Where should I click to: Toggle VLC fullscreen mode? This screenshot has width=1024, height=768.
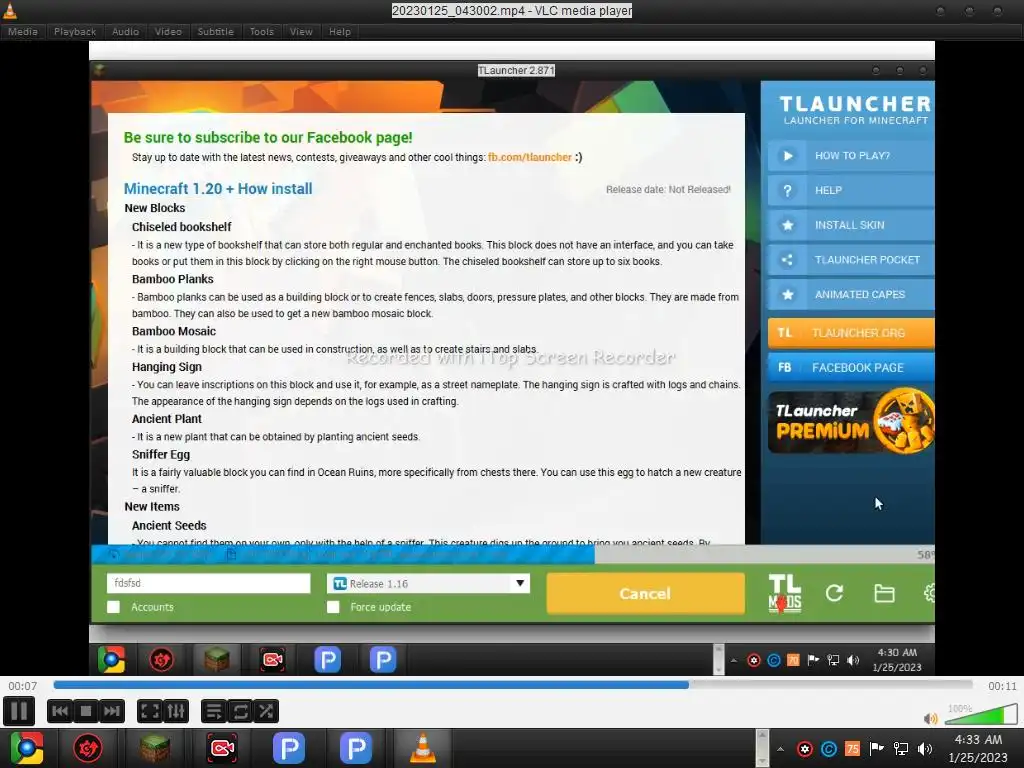point(150,711)
